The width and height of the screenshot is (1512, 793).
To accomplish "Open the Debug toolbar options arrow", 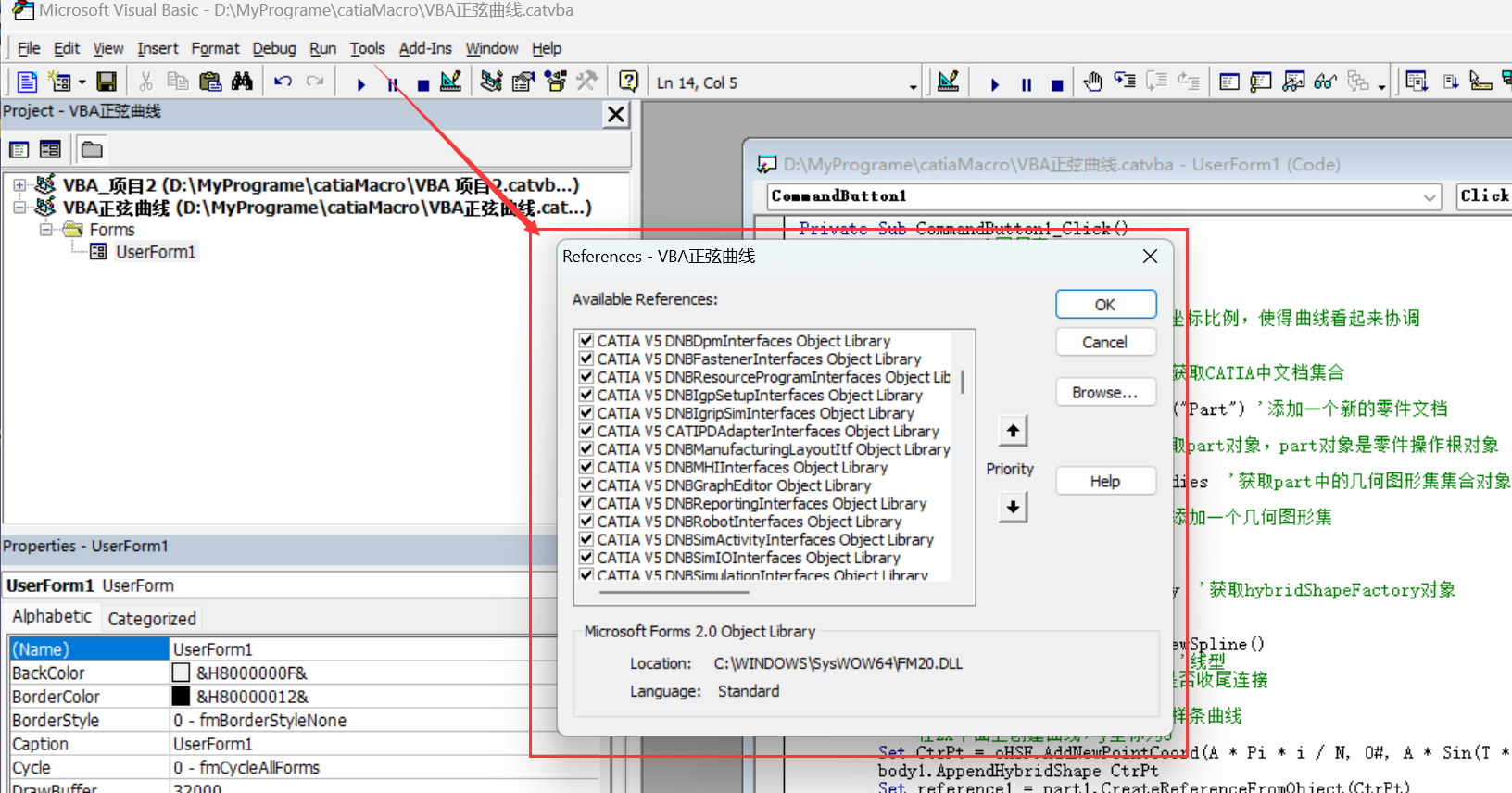I will point(1381,87).
